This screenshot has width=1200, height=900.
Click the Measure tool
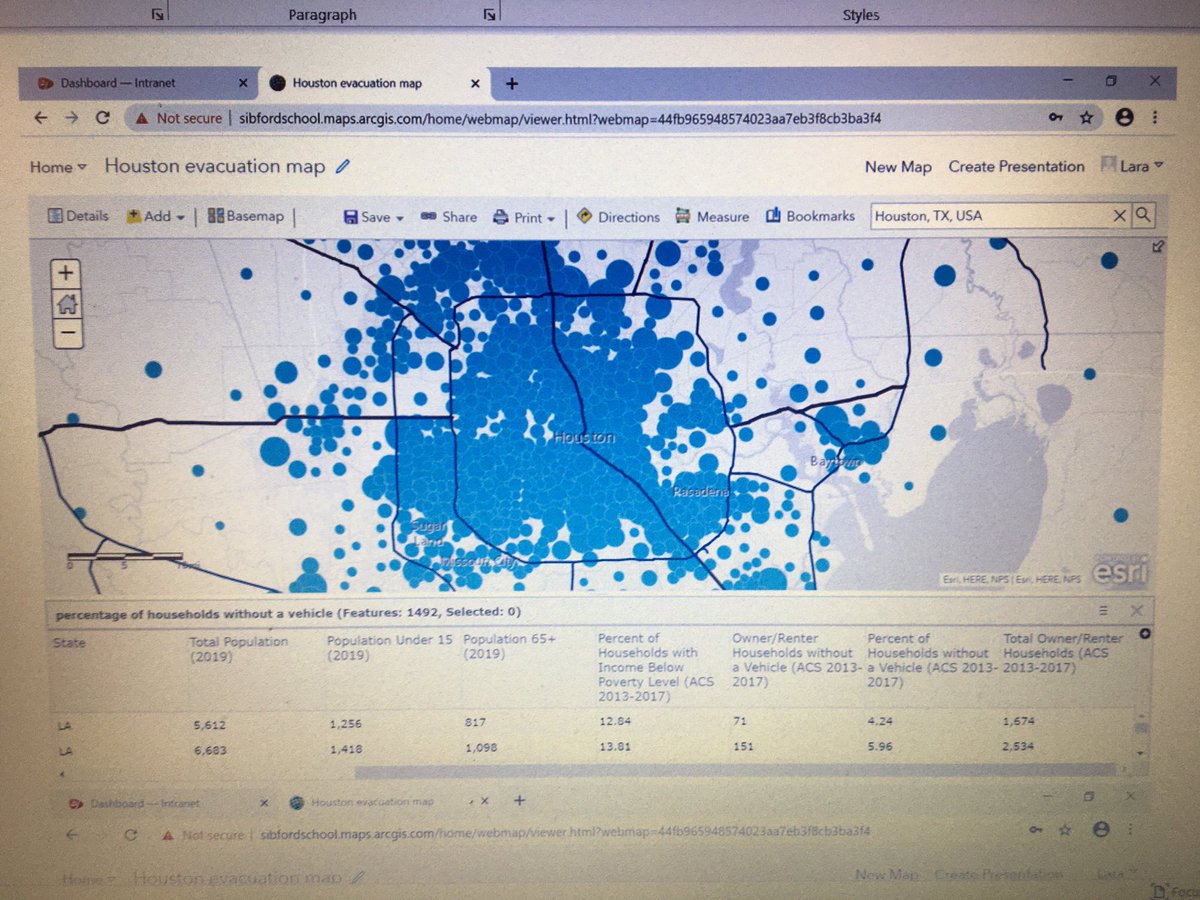tap(712, 216)
